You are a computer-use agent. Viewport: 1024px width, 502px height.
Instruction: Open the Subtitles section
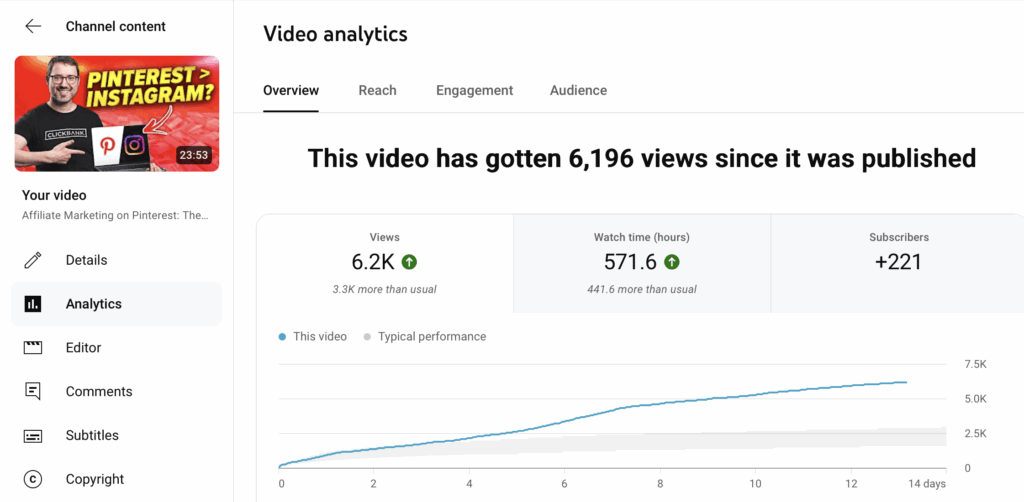[x=116, y=435]
